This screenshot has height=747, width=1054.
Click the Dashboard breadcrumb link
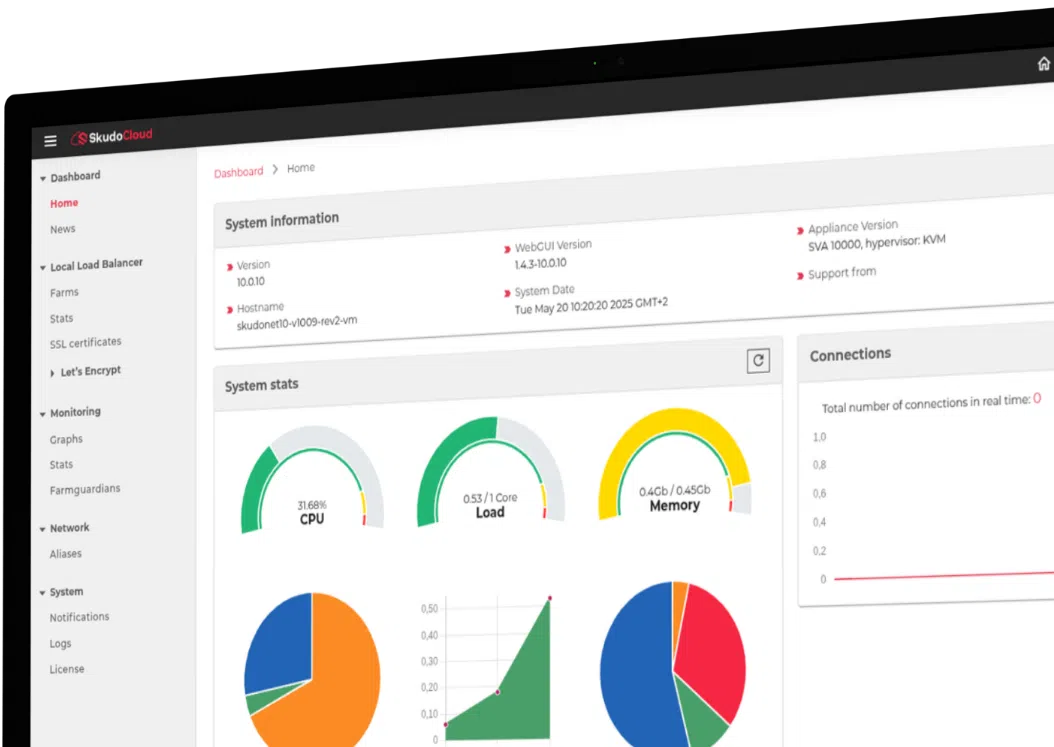(238, 172)
